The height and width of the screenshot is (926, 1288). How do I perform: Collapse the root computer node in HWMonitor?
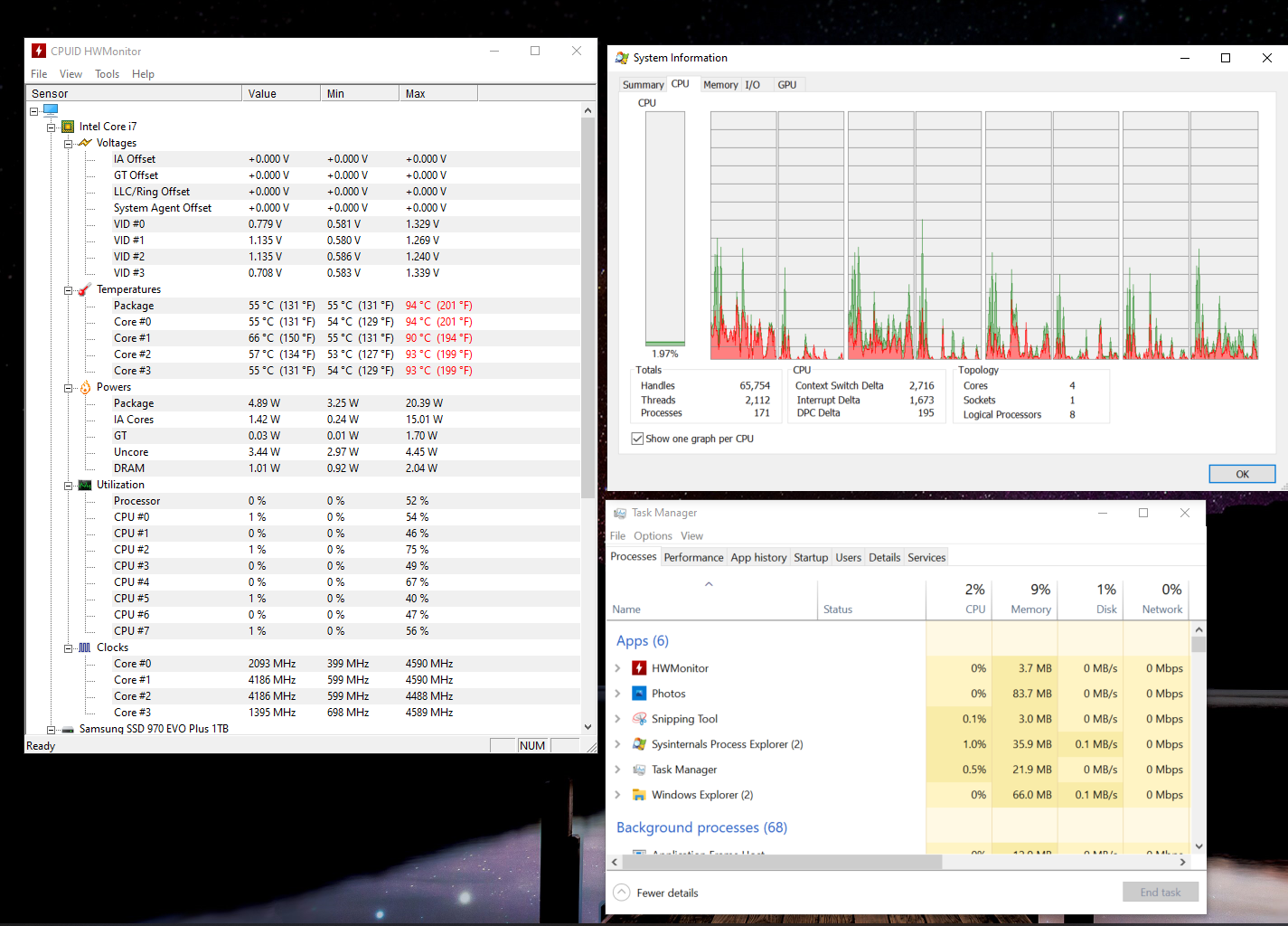[34, 111]
